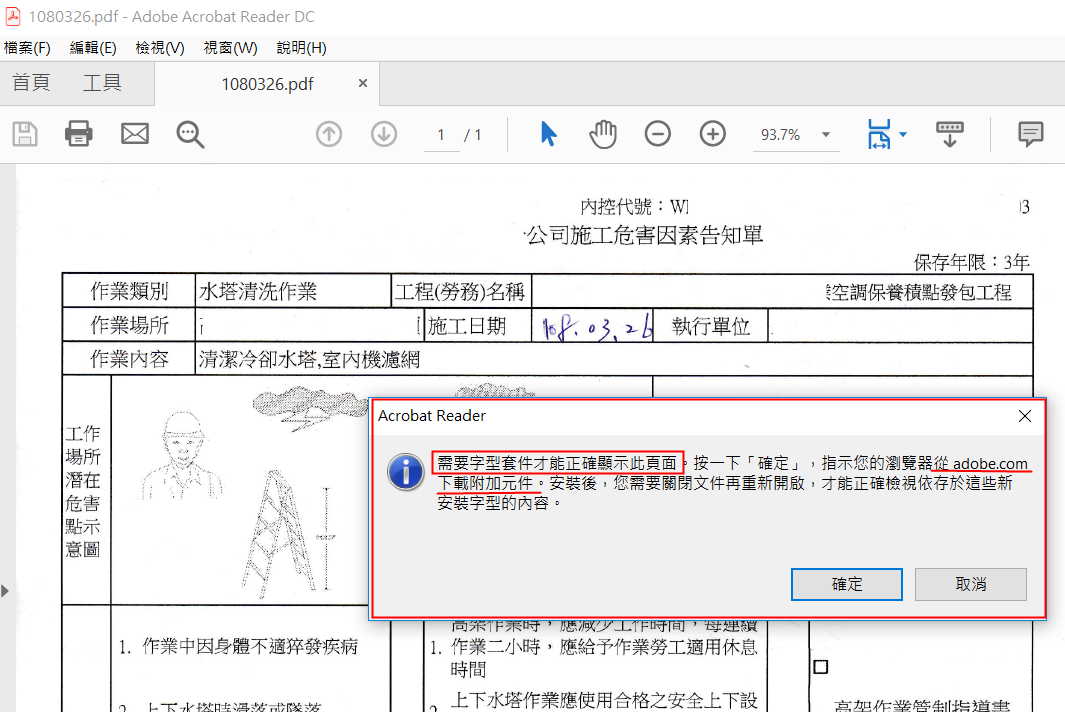Image resolution: width=1065 pixels, height=712 pixels.
Task: Click 取消 in Acrobat Reader dialog
Action: click(971, 584)
